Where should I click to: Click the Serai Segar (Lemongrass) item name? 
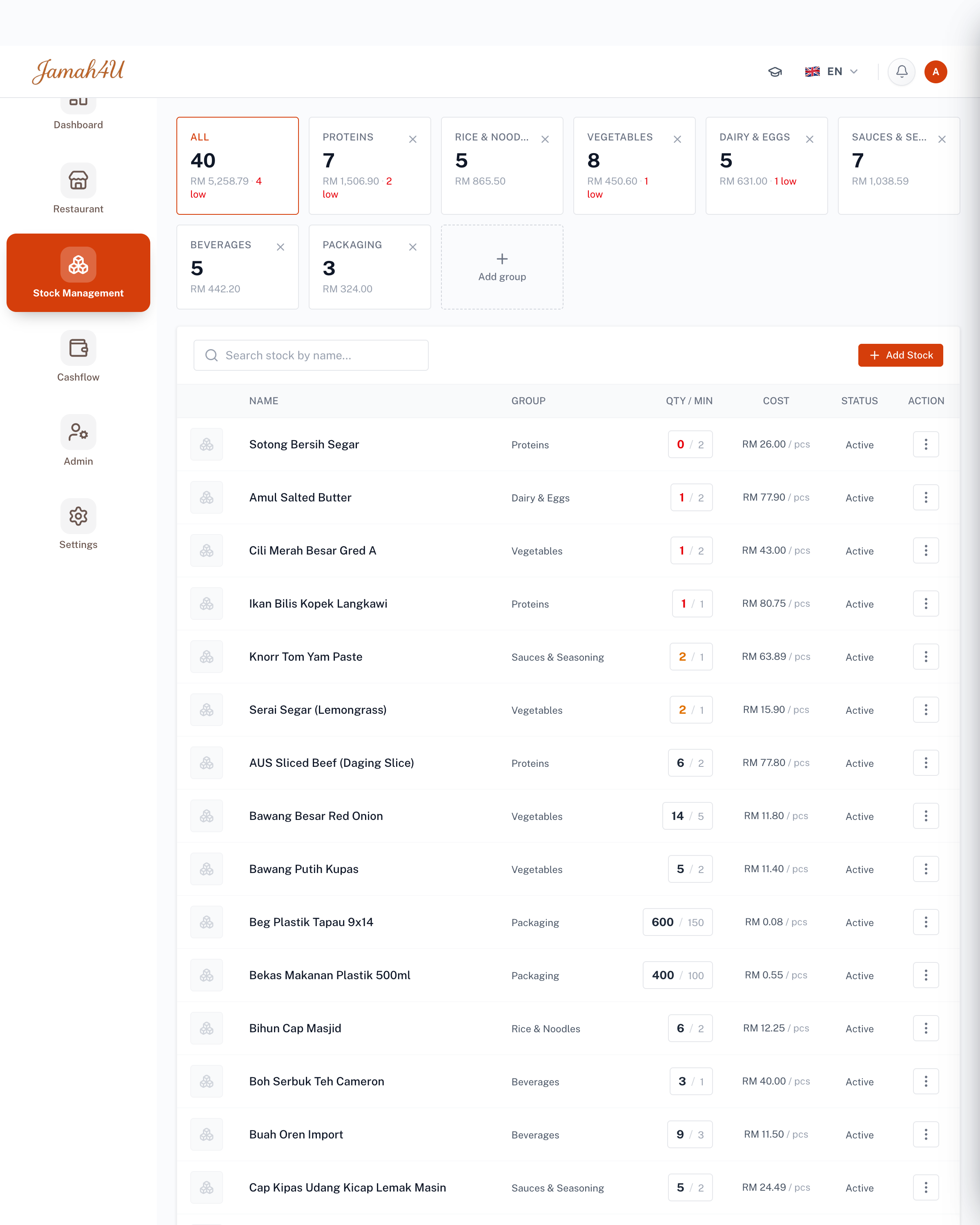tap(318, 710)
